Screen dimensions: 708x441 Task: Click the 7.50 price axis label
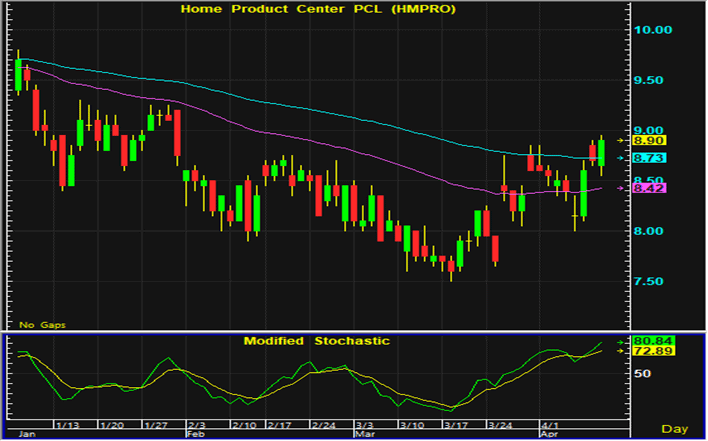tap(660, 281)
